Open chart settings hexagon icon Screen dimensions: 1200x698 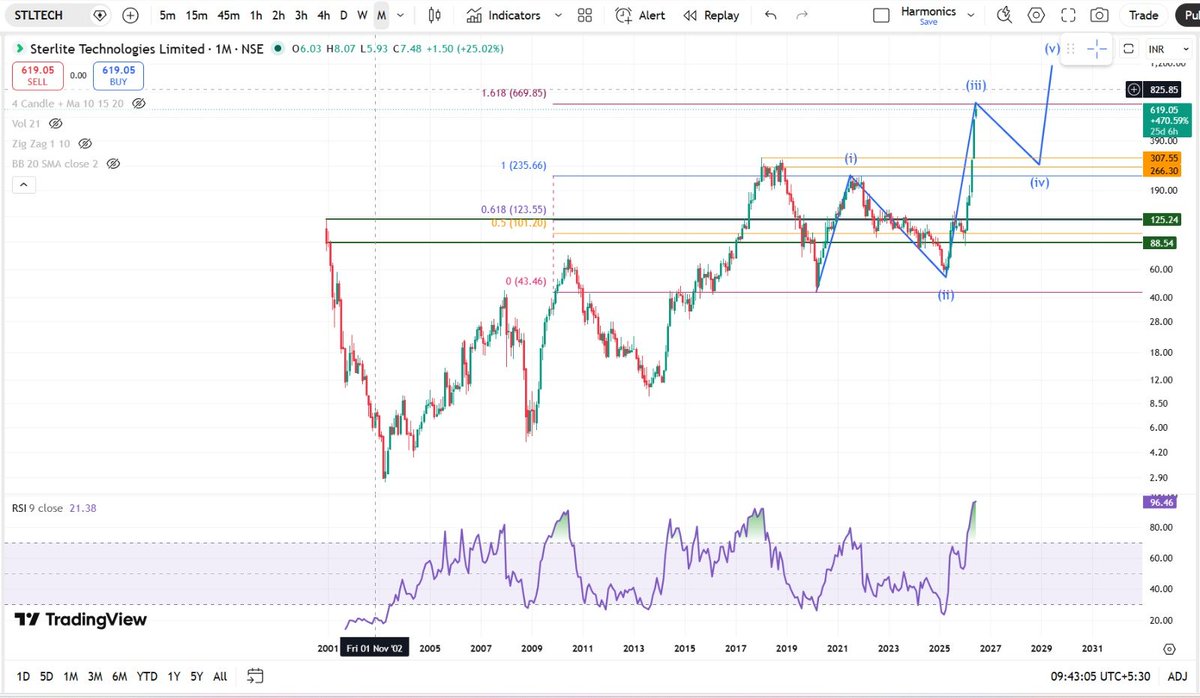click(x=1037, y=15)
